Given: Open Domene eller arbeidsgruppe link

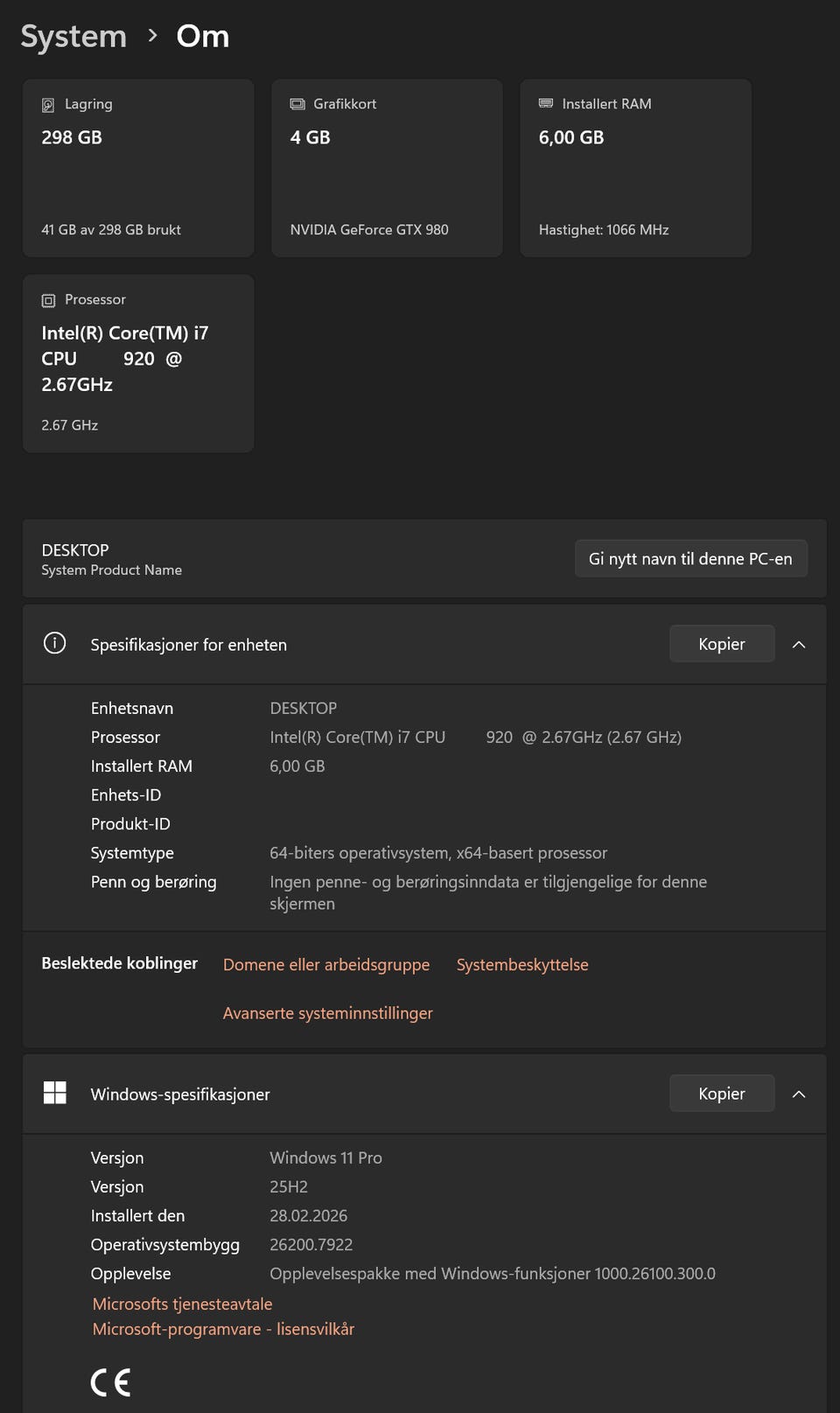Looking at the screenshot, I should pyautogui.click(x=326, y=965).
